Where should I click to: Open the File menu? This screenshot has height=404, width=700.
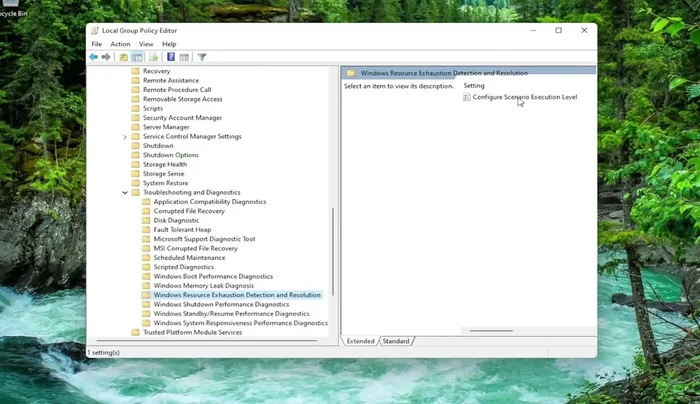point(97,44)
